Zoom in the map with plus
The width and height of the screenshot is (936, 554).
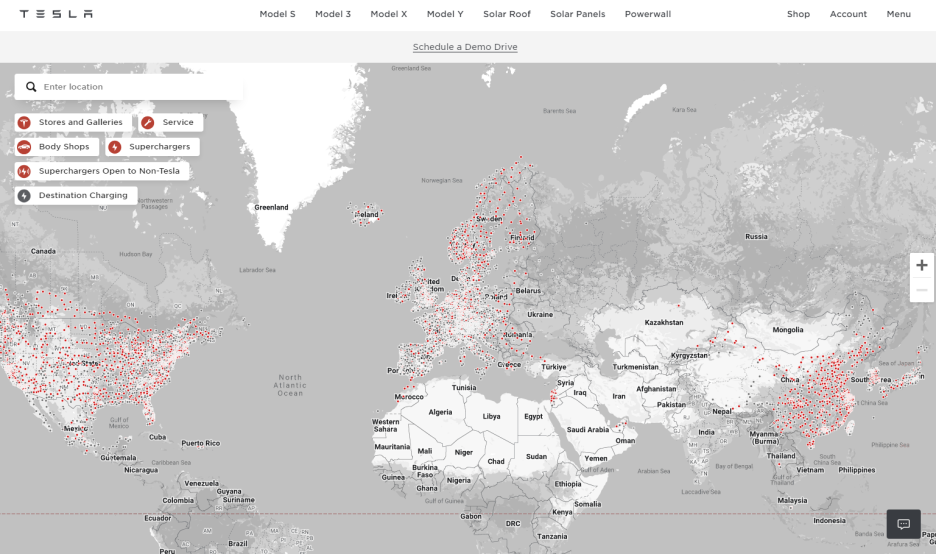(x=922, y=265)
